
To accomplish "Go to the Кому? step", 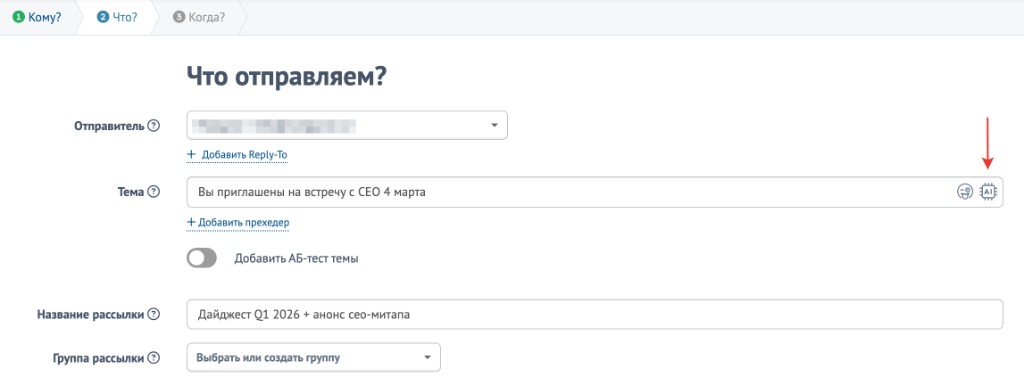I will [37, 17].
